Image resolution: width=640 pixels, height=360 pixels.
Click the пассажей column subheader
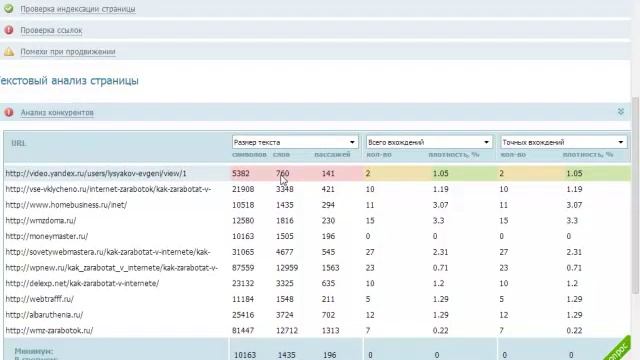(x=332, y=155)
